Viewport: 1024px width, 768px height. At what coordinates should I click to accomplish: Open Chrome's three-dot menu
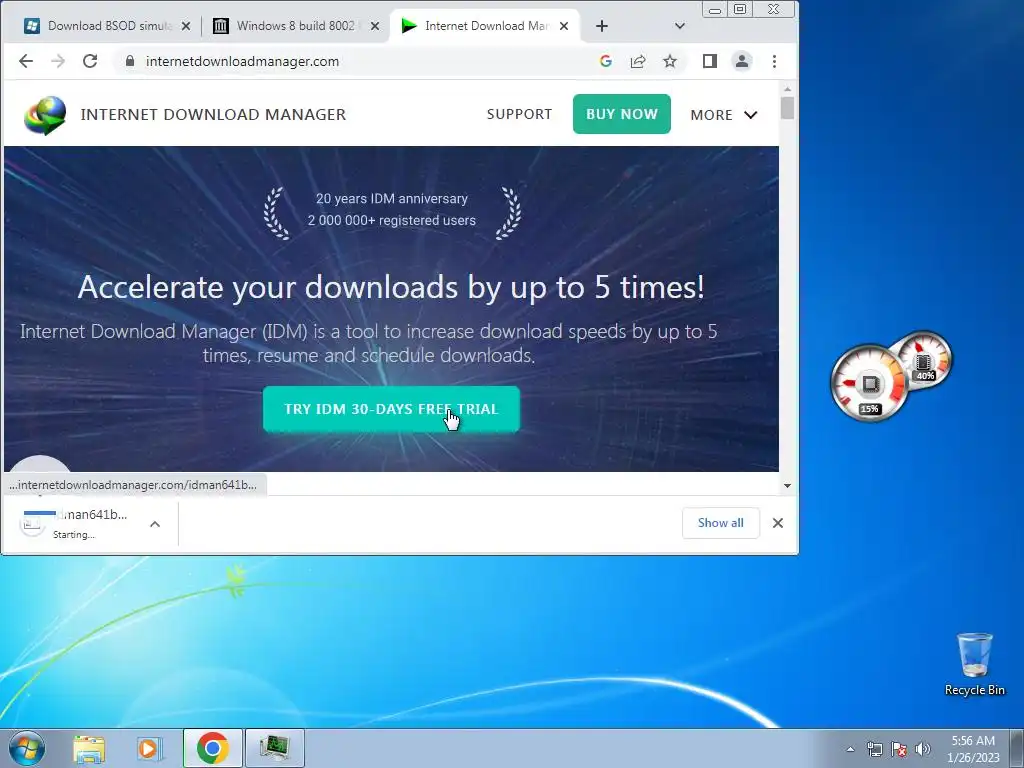775,61
